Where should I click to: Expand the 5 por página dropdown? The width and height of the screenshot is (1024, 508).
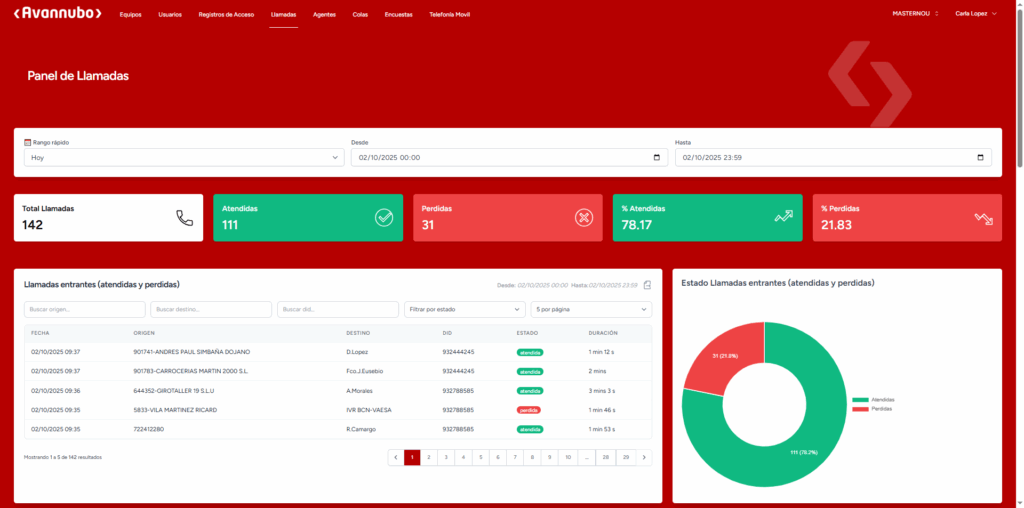pos(591,310)
